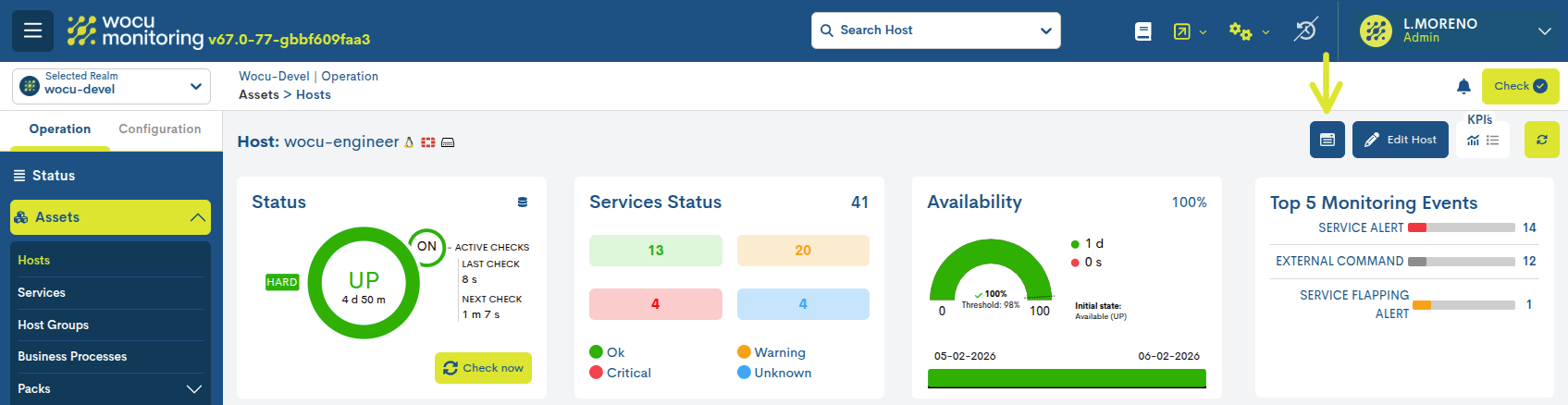
Task: Open the Operation breadcrumb link
Action: (350, 77)
